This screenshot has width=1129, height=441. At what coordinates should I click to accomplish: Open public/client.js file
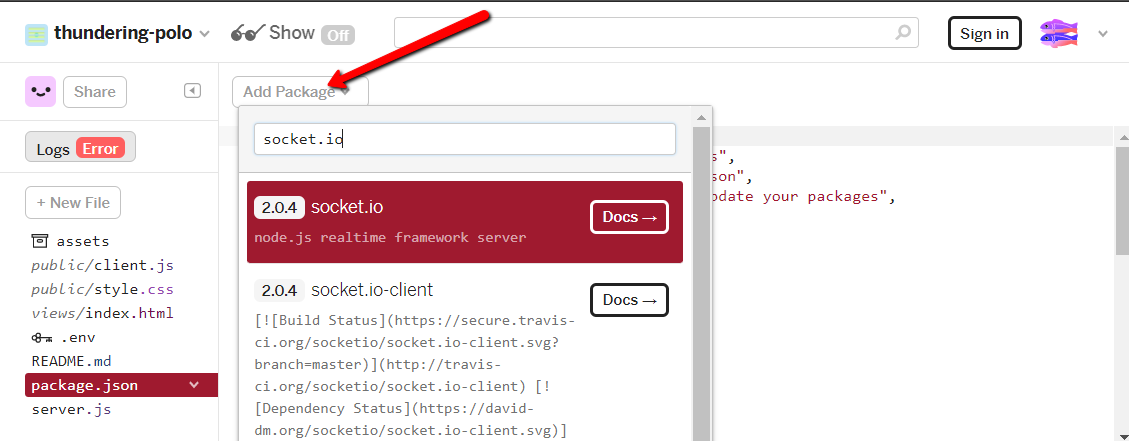point(102,265)
